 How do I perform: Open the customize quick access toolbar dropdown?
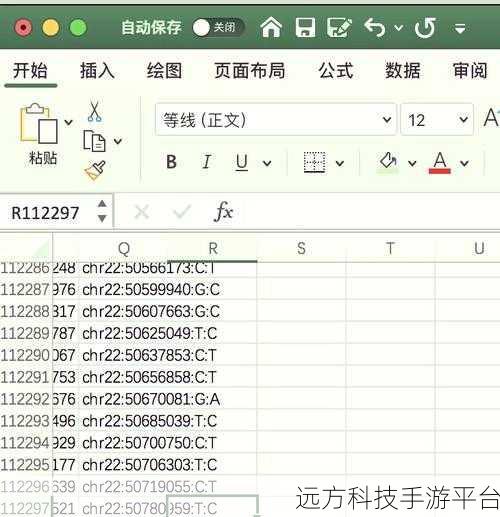[x=460, y=29]
